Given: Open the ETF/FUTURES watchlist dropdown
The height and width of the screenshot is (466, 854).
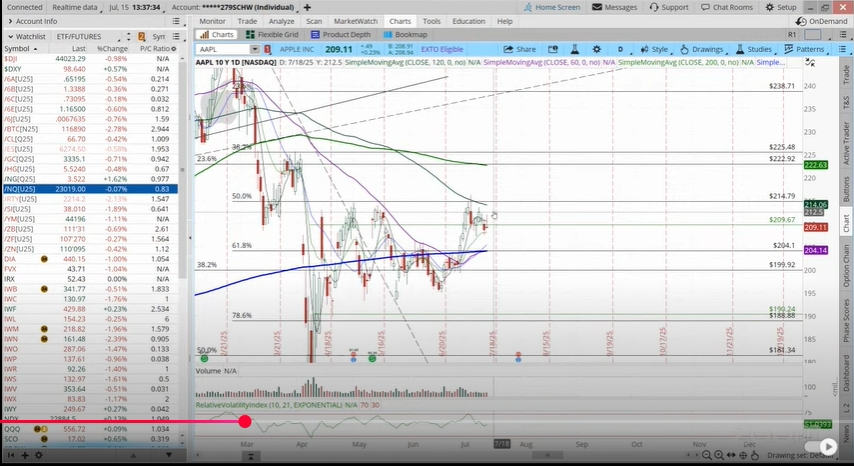Looking at the screenshot, I should [x=87, y=36].
